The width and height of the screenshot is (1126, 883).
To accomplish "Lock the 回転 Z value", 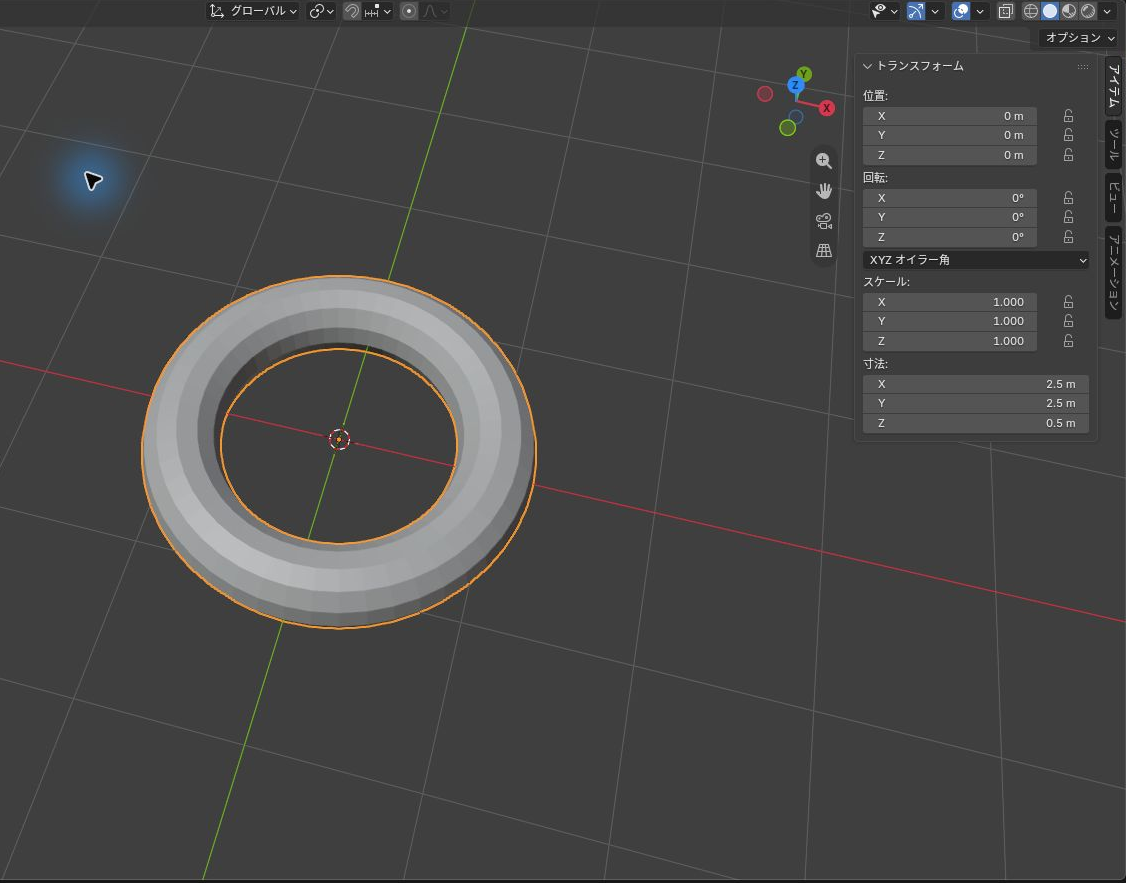I will coord(1069,237).
